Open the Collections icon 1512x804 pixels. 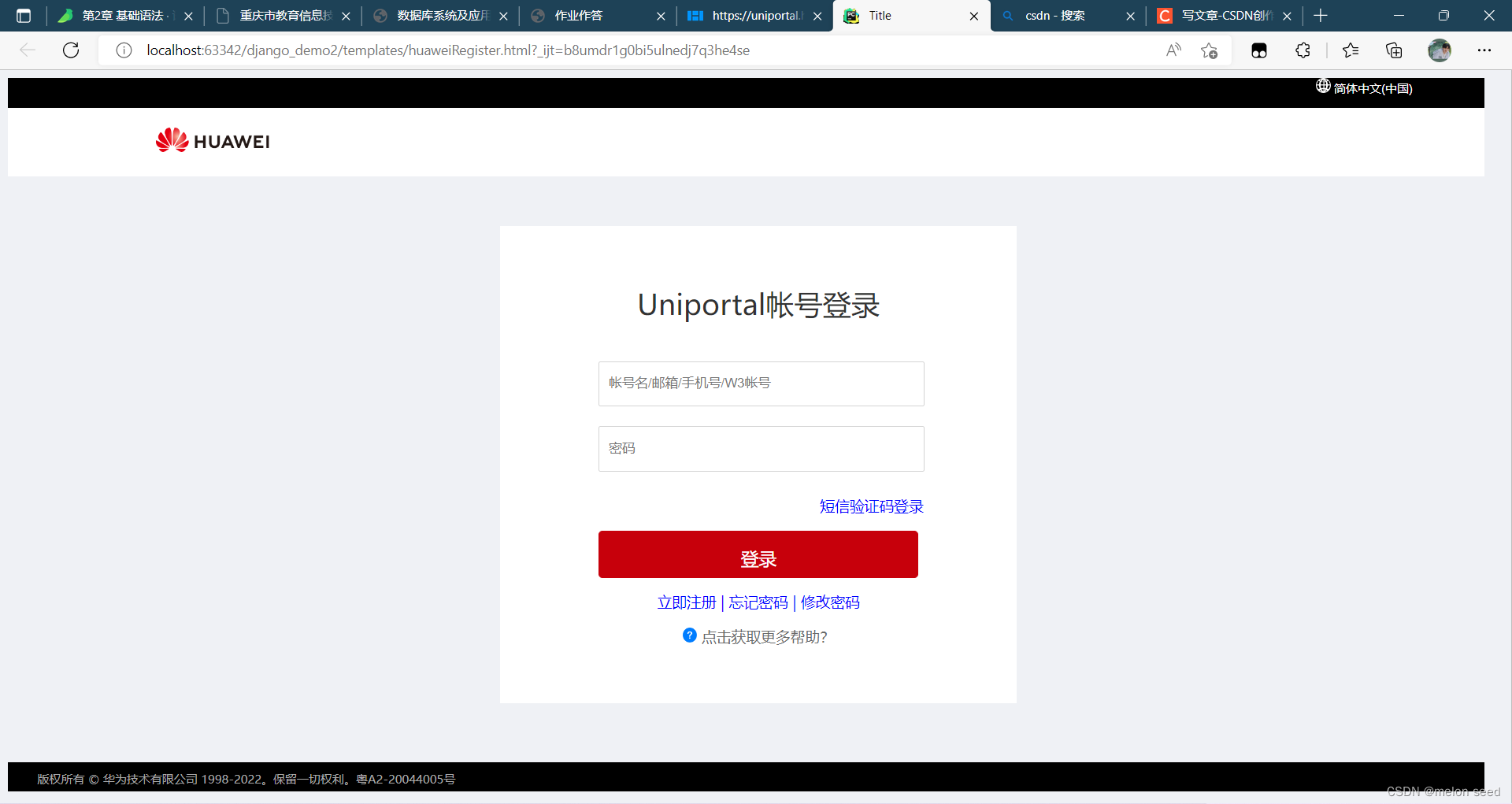pyautogui.click(x=1394, y=50)
